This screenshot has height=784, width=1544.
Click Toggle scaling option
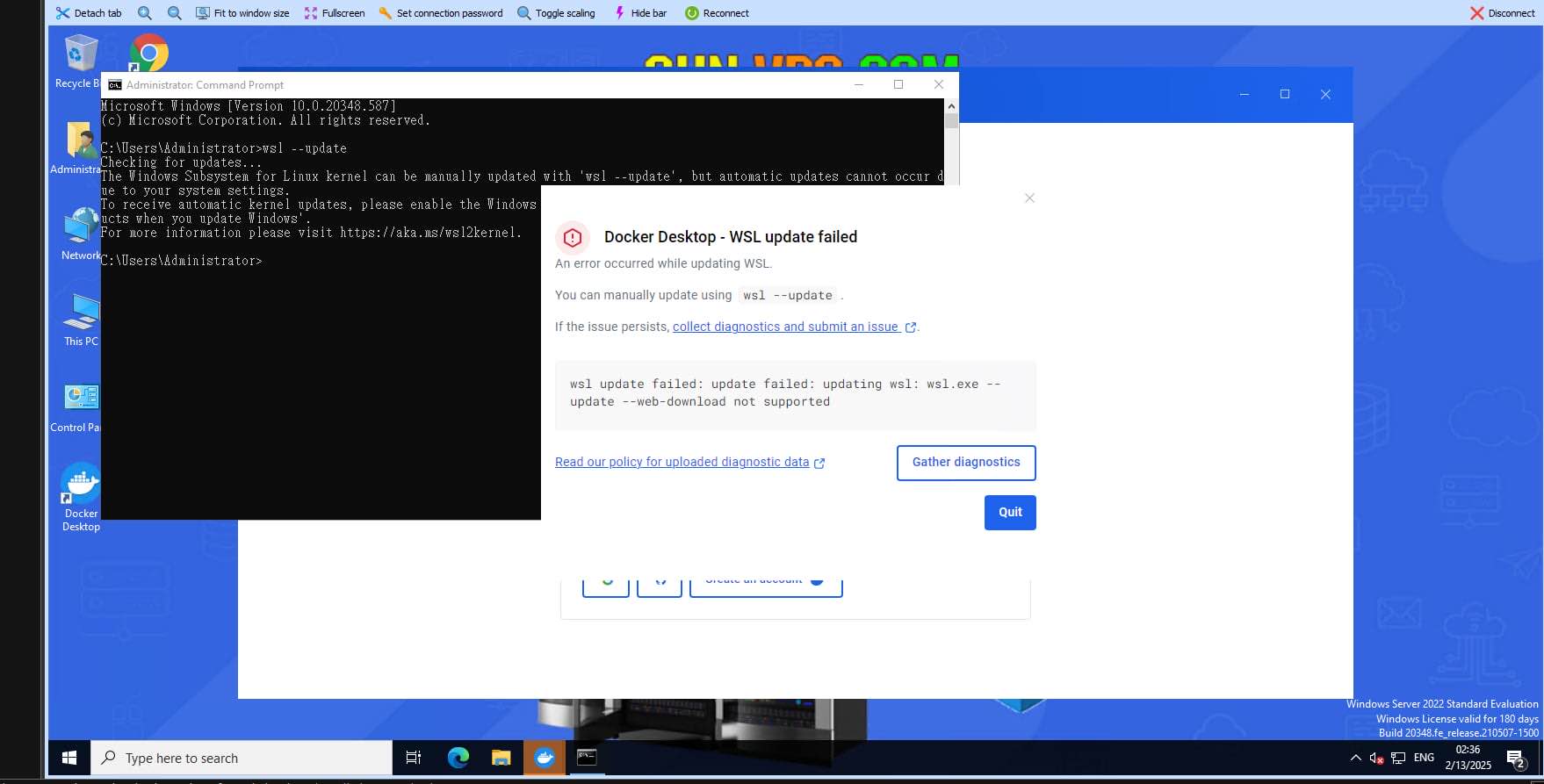coord(557,13)
